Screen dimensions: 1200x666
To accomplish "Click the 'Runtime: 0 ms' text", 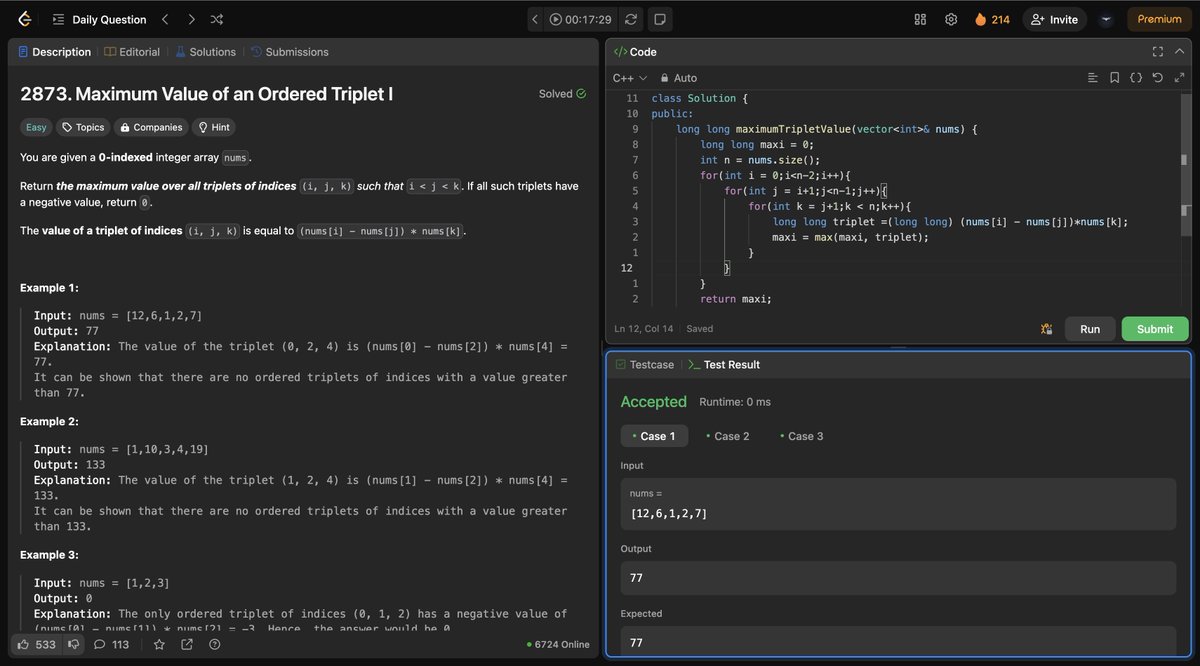I will [735, 402].
